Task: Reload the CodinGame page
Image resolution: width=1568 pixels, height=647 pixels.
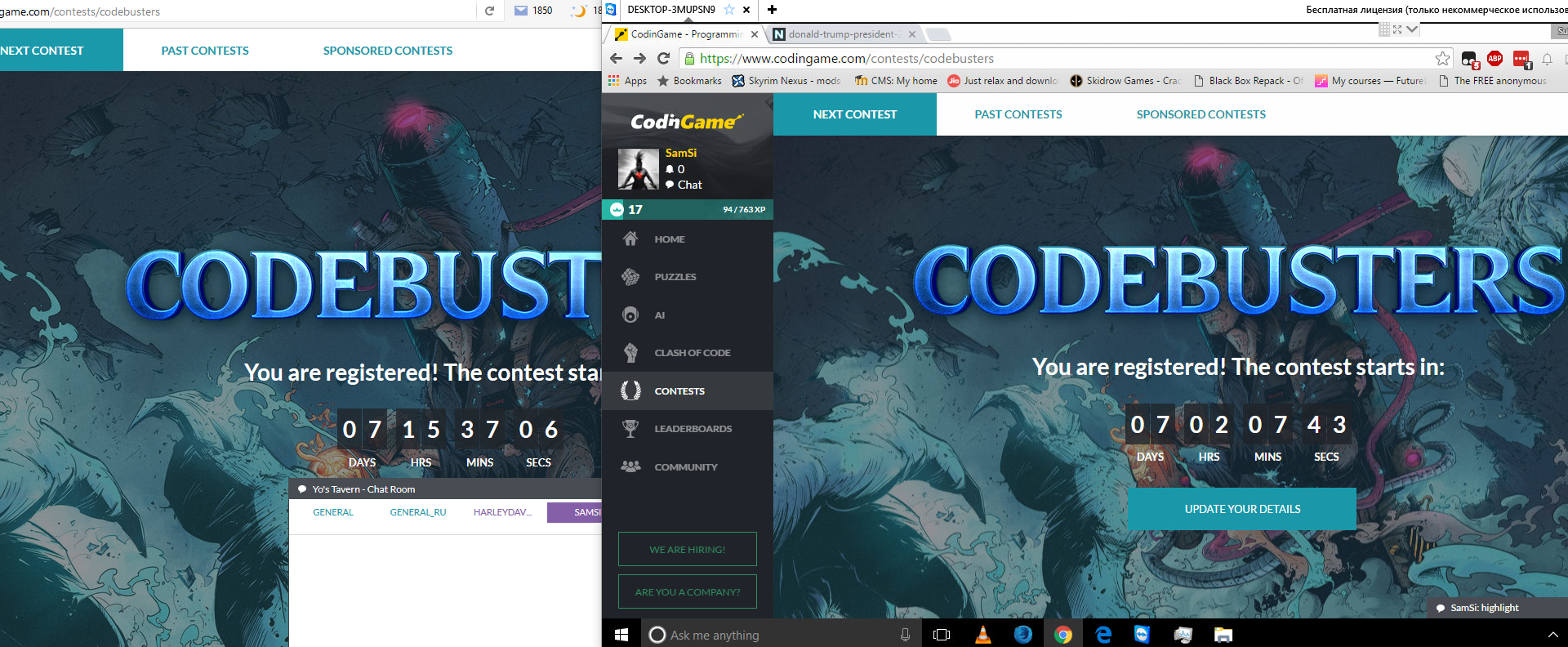Action: (663, 58)
